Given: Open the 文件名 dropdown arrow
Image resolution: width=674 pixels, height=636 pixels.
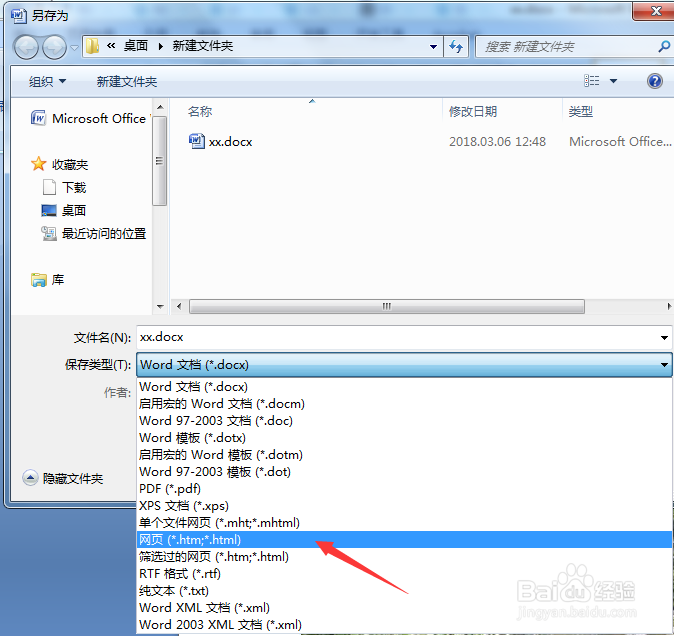Looking at the screenshot, I should [664, 338].
